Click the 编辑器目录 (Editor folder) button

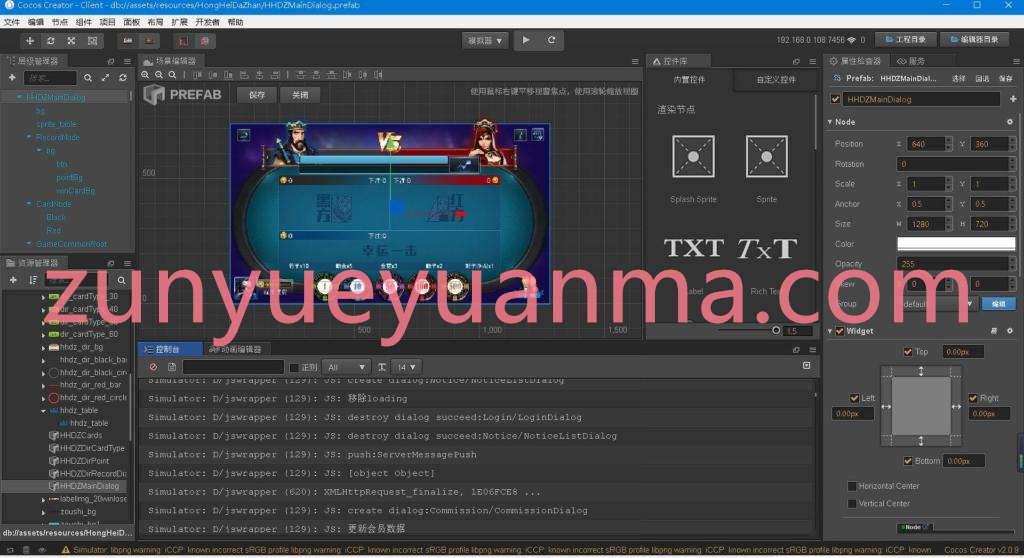(974, 40)
